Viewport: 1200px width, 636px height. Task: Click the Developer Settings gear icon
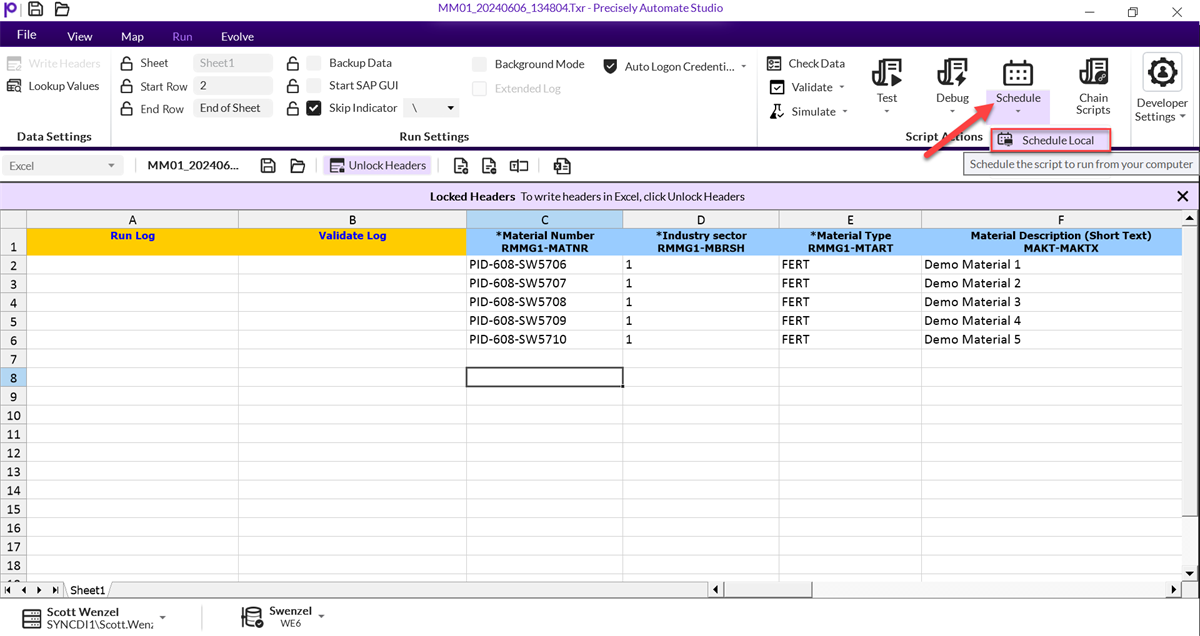pyautogui.click(x=1162, y=74)
